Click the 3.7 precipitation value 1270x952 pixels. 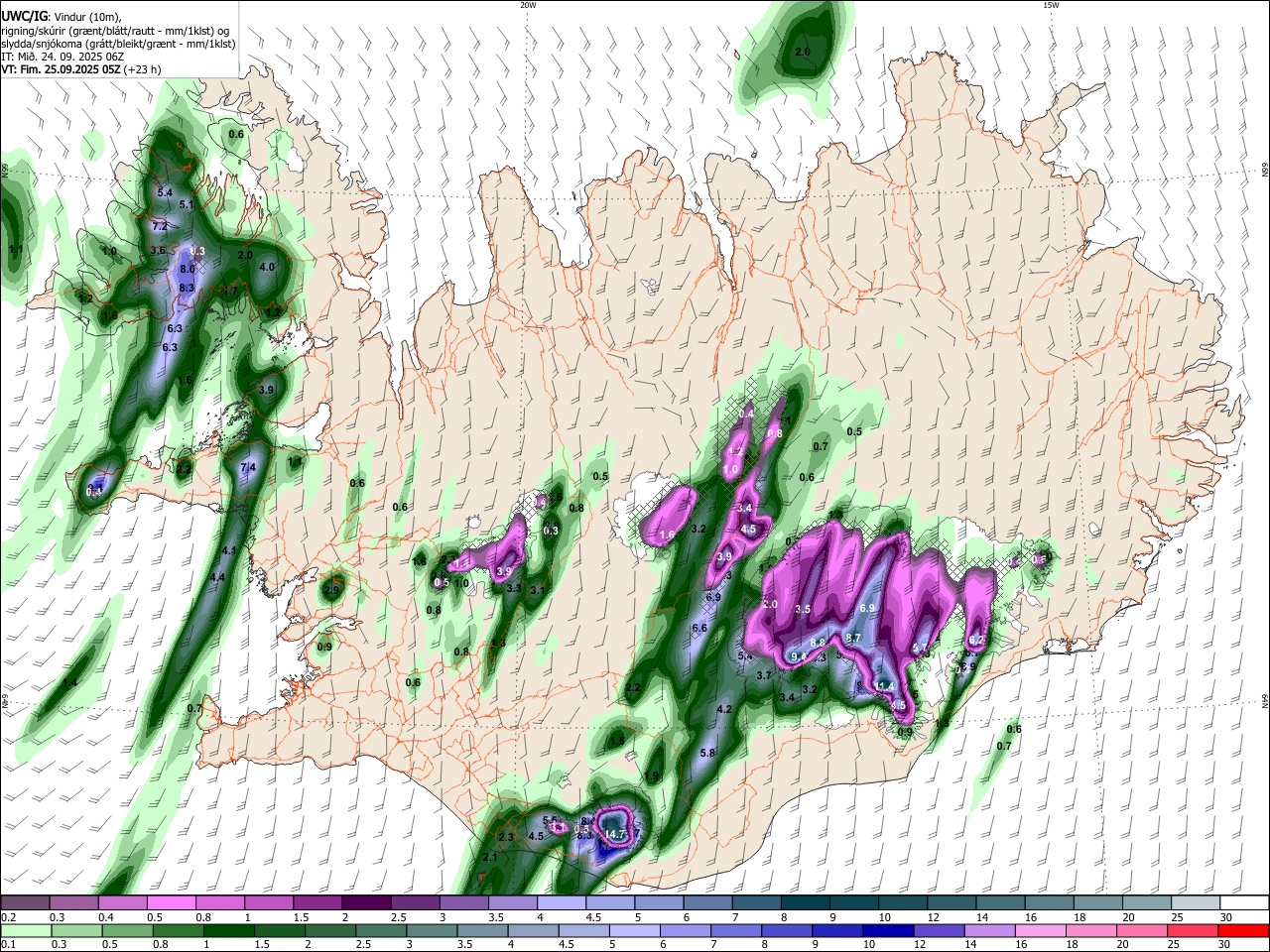click(764, 675)
